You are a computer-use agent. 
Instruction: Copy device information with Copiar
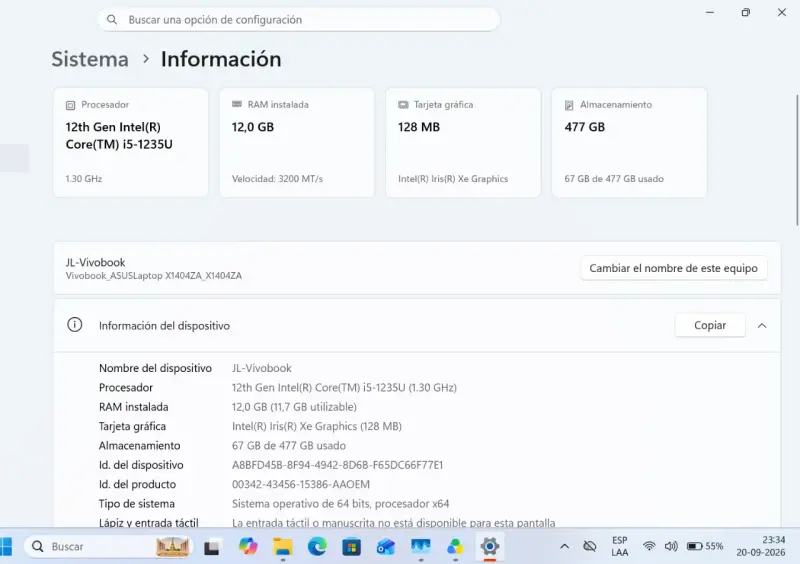pos(710,325)
